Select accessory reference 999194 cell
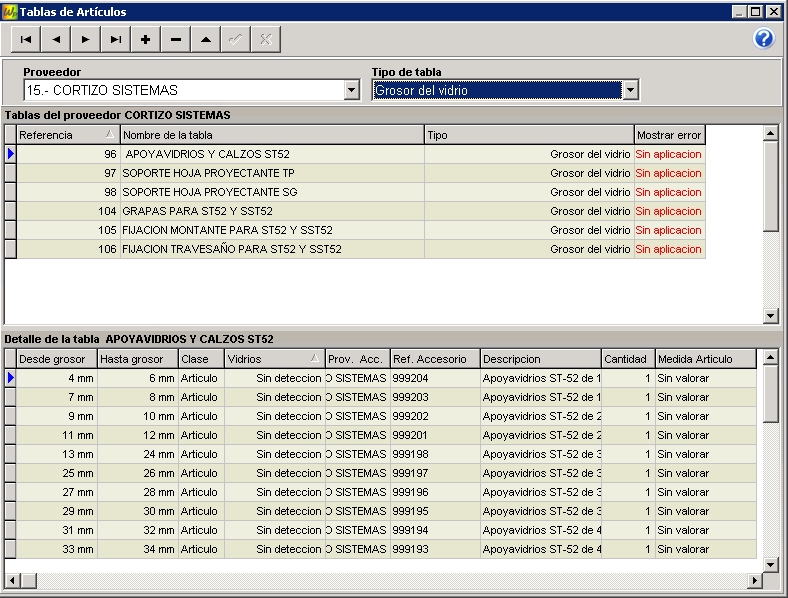Viewport: 788px width, 598px height. pyautogui.click(x=435, y=530)
